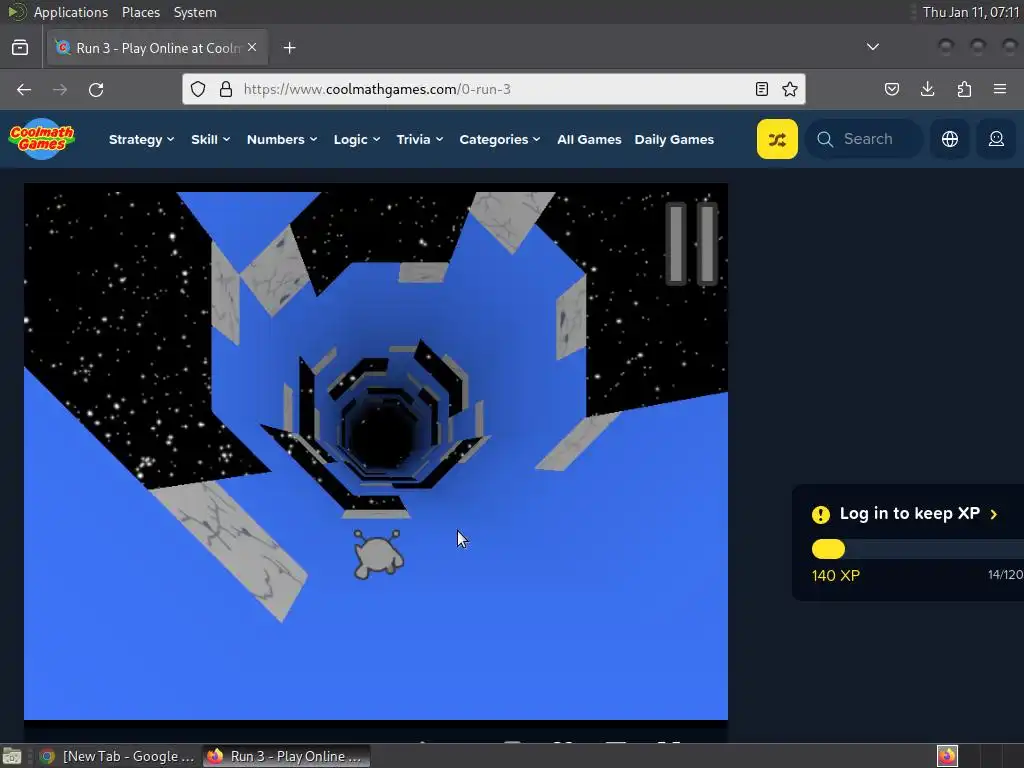Expand the Numbers menu
This screenshot has height=768, width=1024.
tap(281, 139)
